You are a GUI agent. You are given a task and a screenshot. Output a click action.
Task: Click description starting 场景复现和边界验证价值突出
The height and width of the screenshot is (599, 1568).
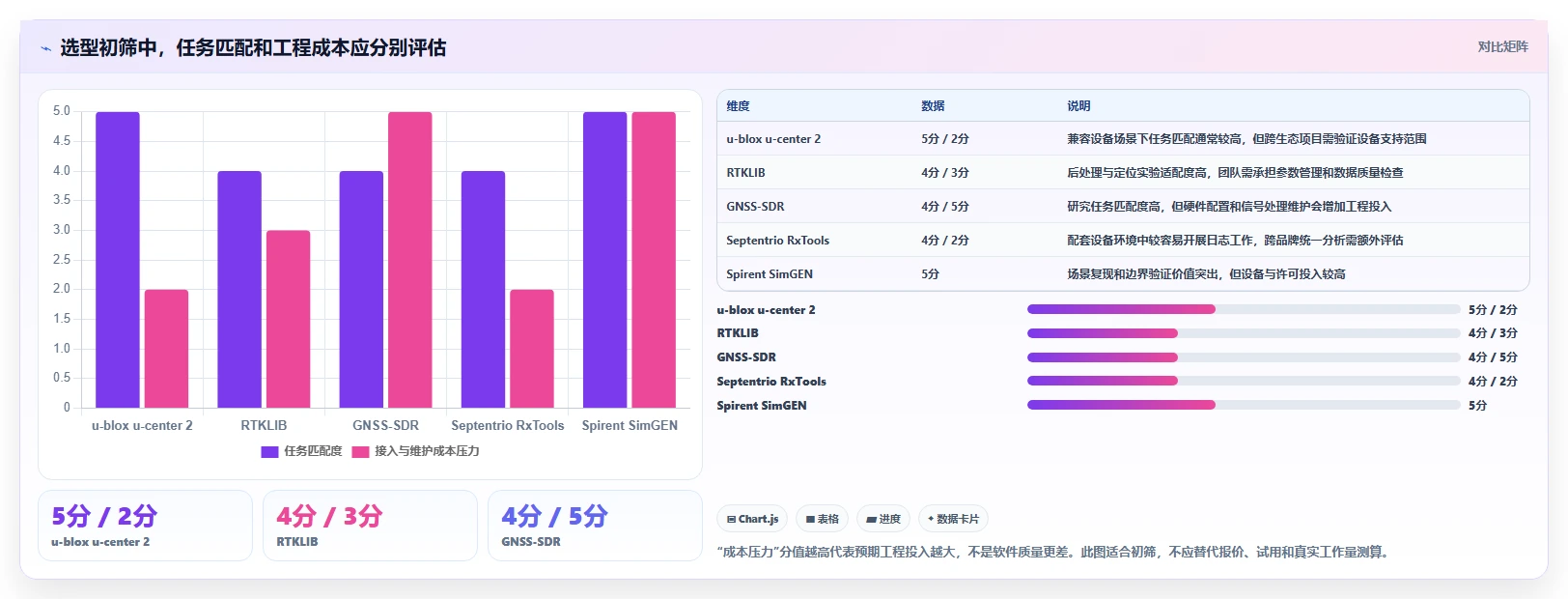point(1206,274)
